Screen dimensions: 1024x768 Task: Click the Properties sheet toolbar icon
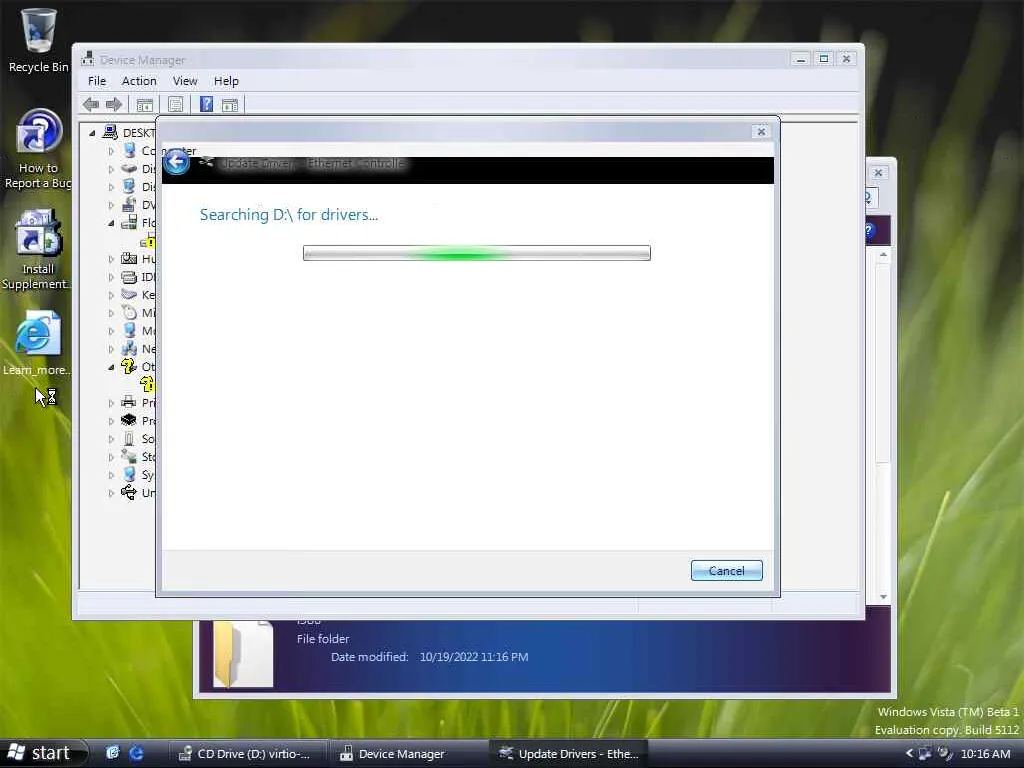click(x=175, y=104)
